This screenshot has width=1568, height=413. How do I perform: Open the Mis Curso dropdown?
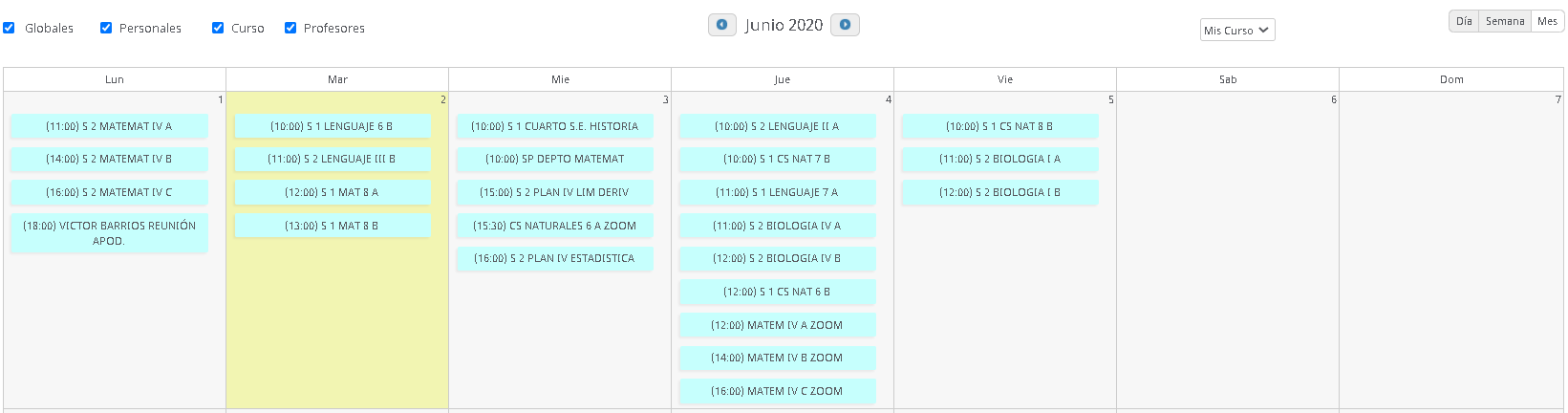[1236, 31]
